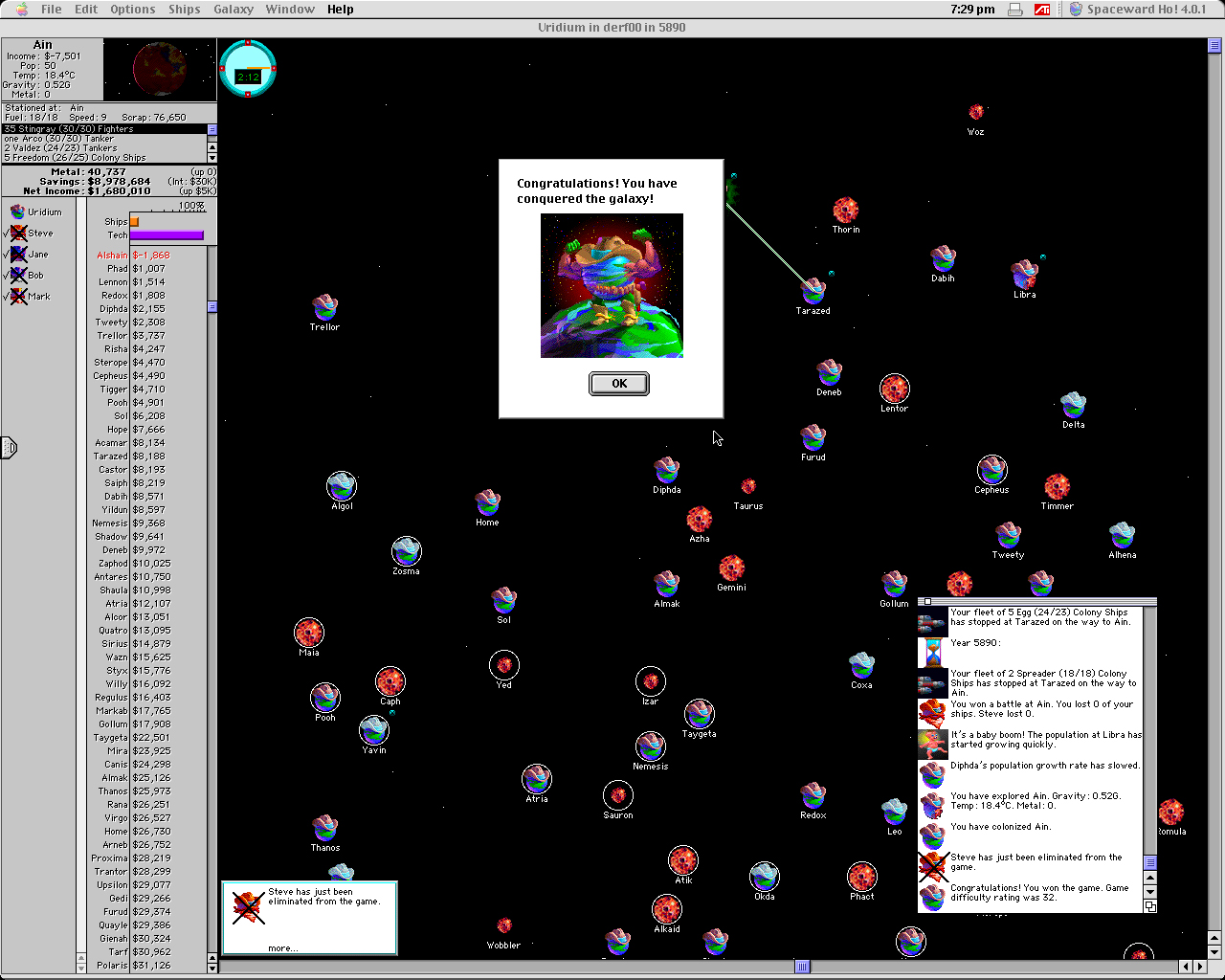Select the Lentor planet icon
The image size is (1225, 980).
coord(895,389)
